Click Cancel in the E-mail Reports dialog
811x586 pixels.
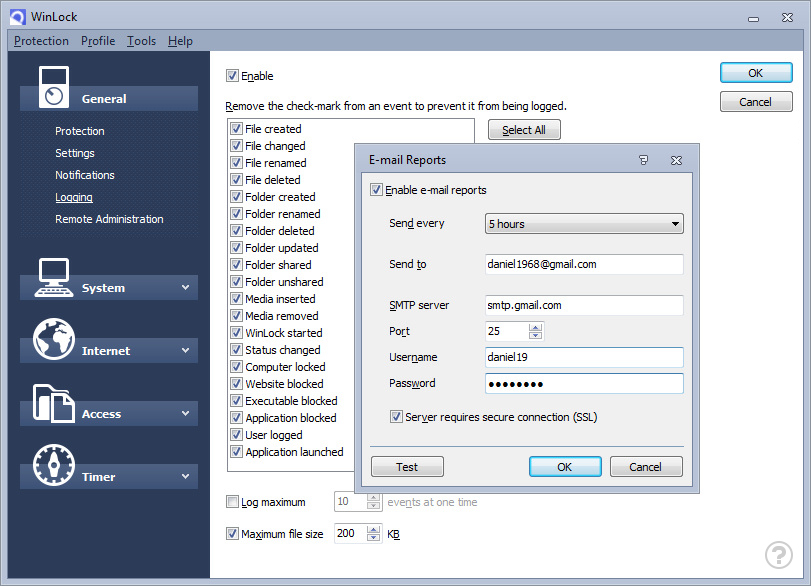coord(645,467)
